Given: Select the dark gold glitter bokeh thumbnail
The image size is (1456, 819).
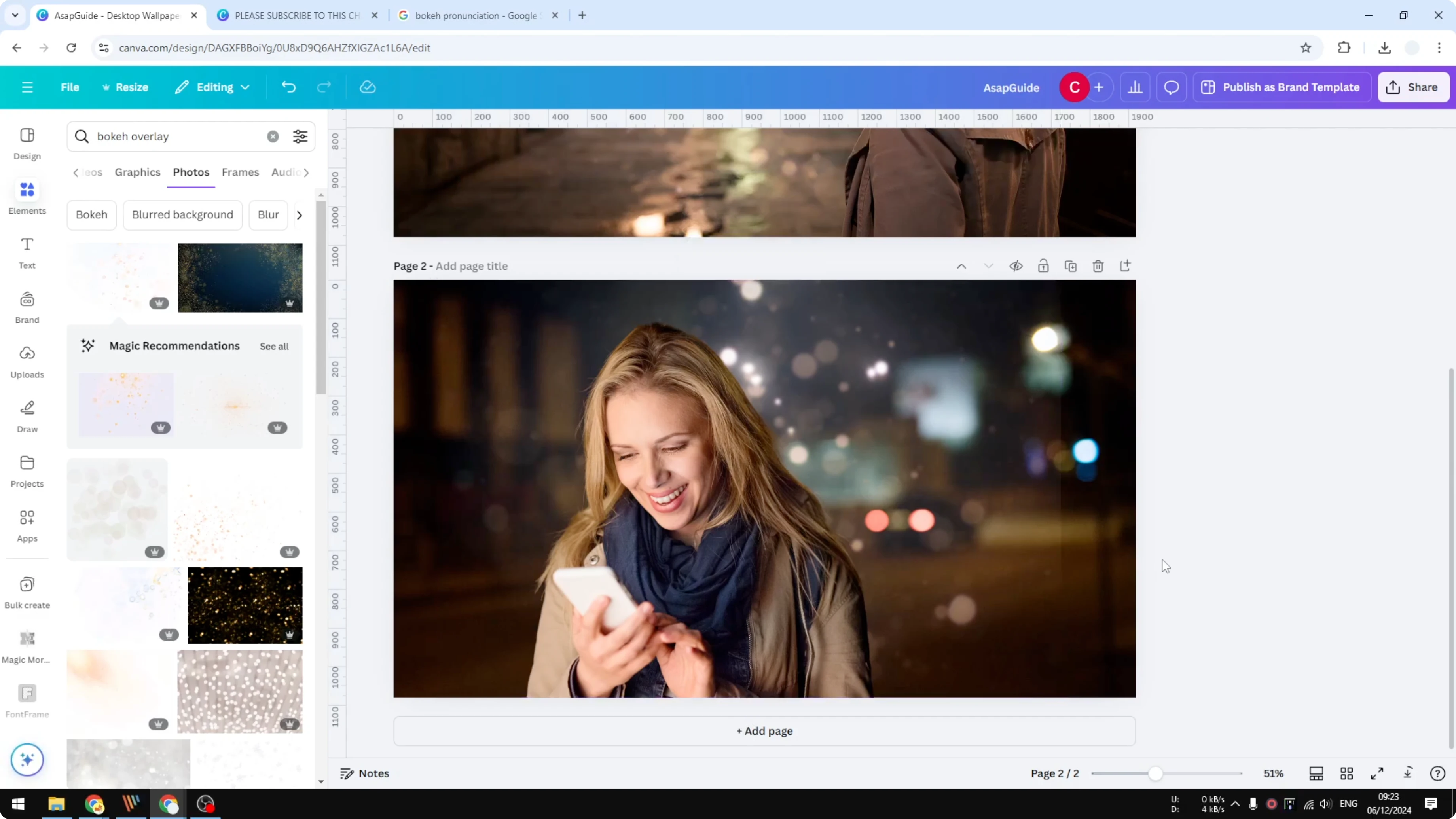Looking at the screenshot, I should pos(245,605).
